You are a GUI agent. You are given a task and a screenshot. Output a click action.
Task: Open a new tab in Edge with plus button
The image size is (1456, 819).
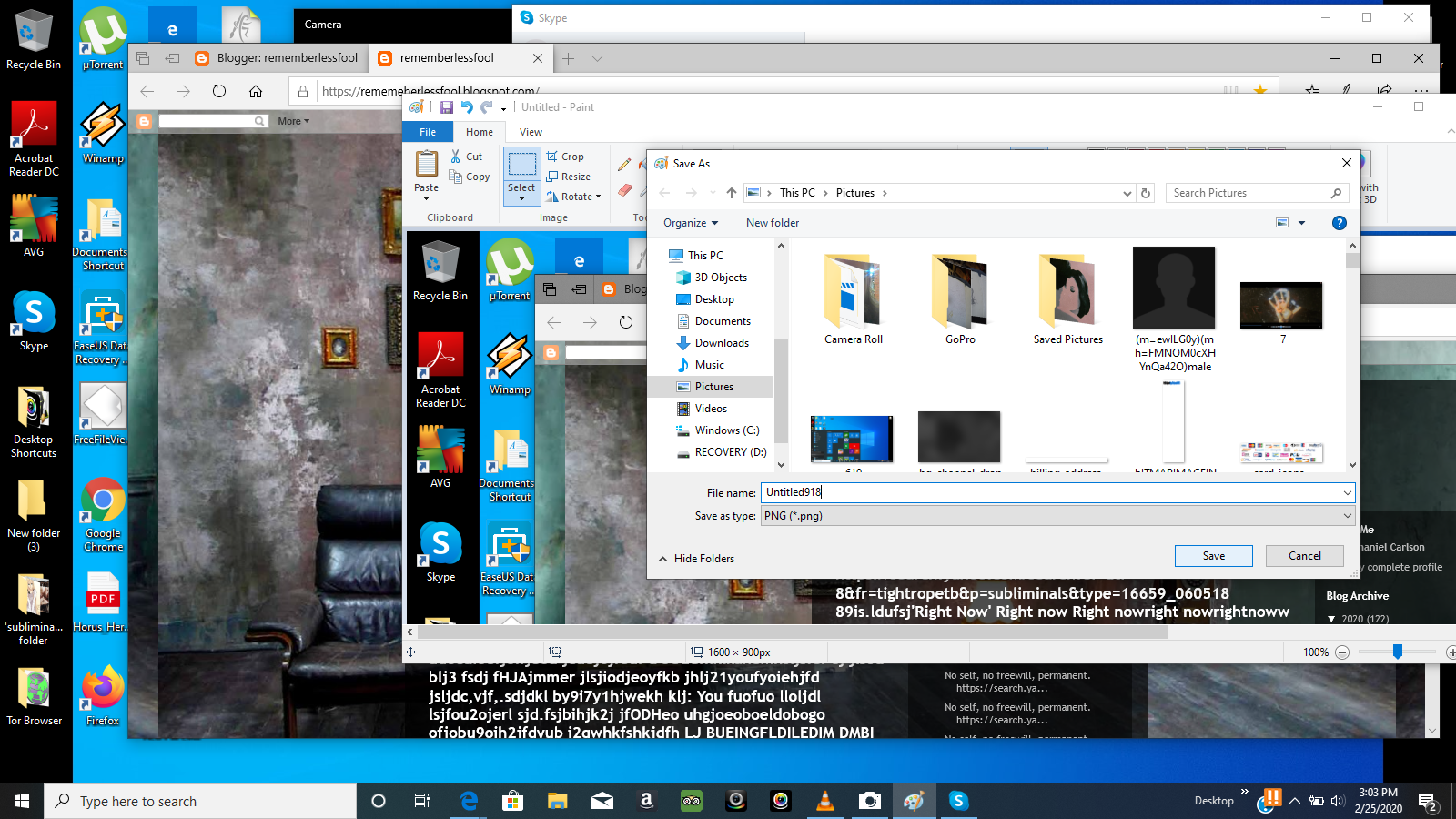pyautogui.click(x=568, y=58)
